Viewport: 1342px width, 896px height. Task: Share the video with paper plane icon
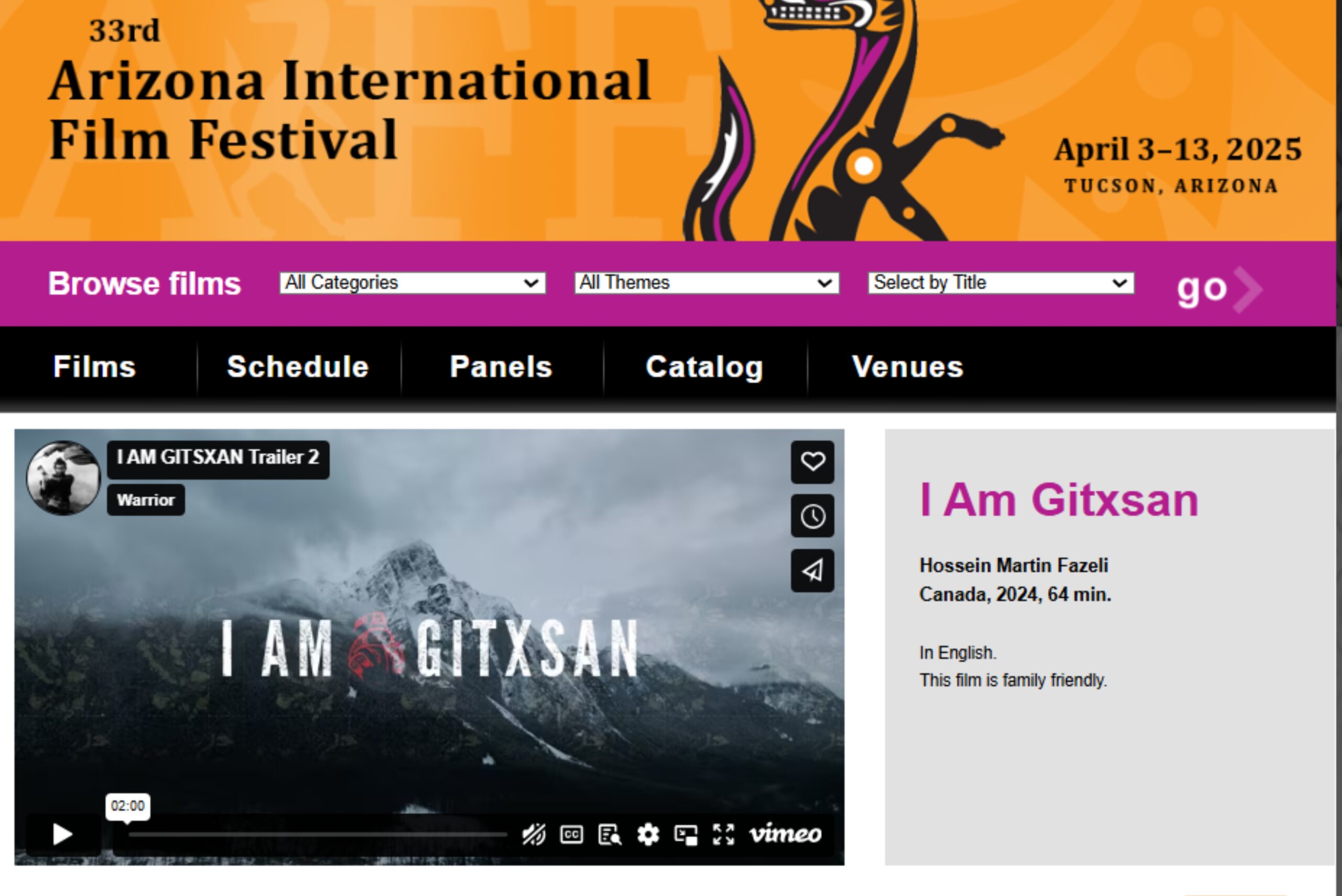point(812,570)
